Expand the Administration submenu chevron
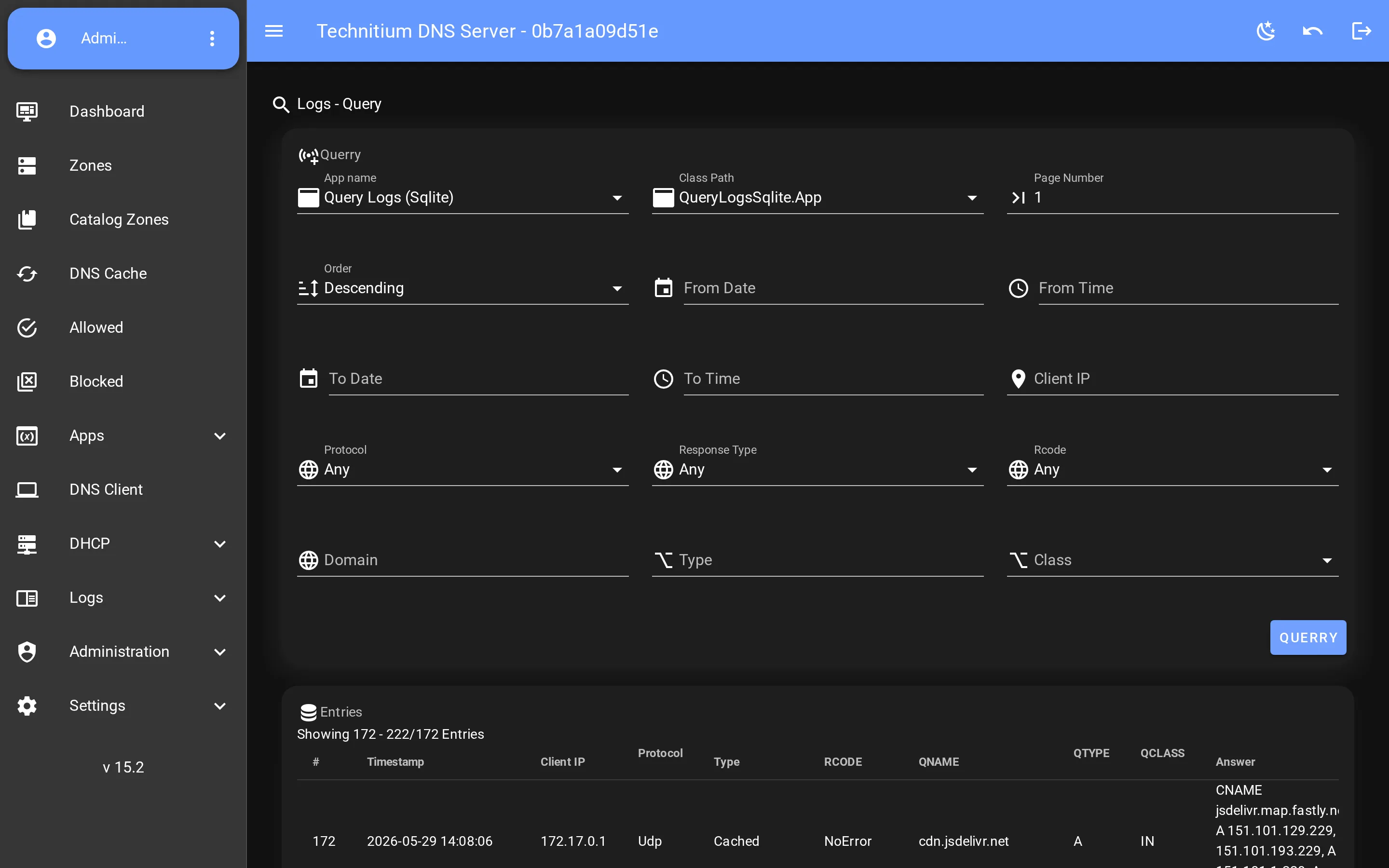This screenshot has width=1389, height=868. tap(220, 651)
